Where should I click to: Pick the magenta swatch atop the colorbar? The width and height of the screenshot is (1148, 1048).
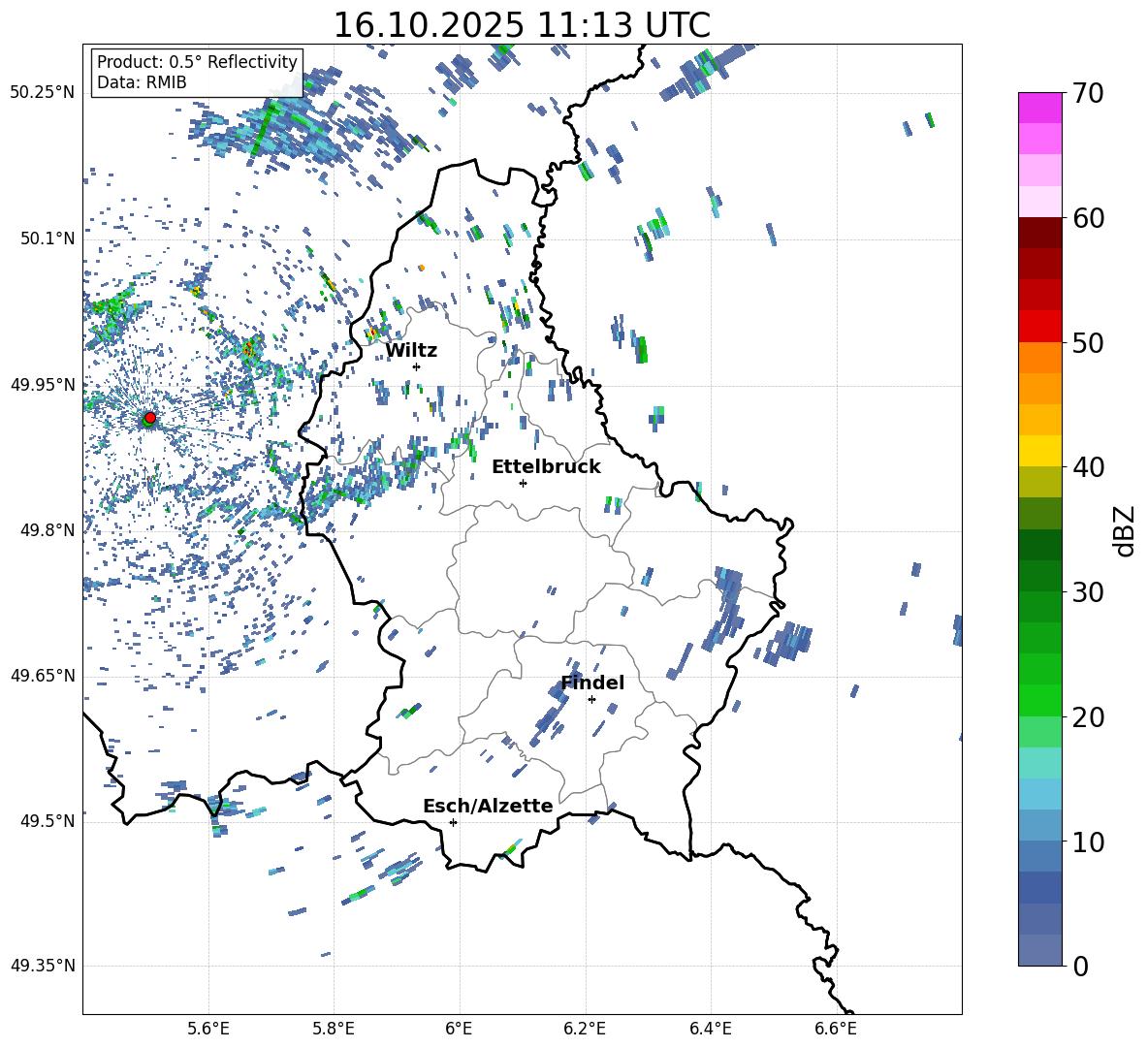[x=1040, y=107]
